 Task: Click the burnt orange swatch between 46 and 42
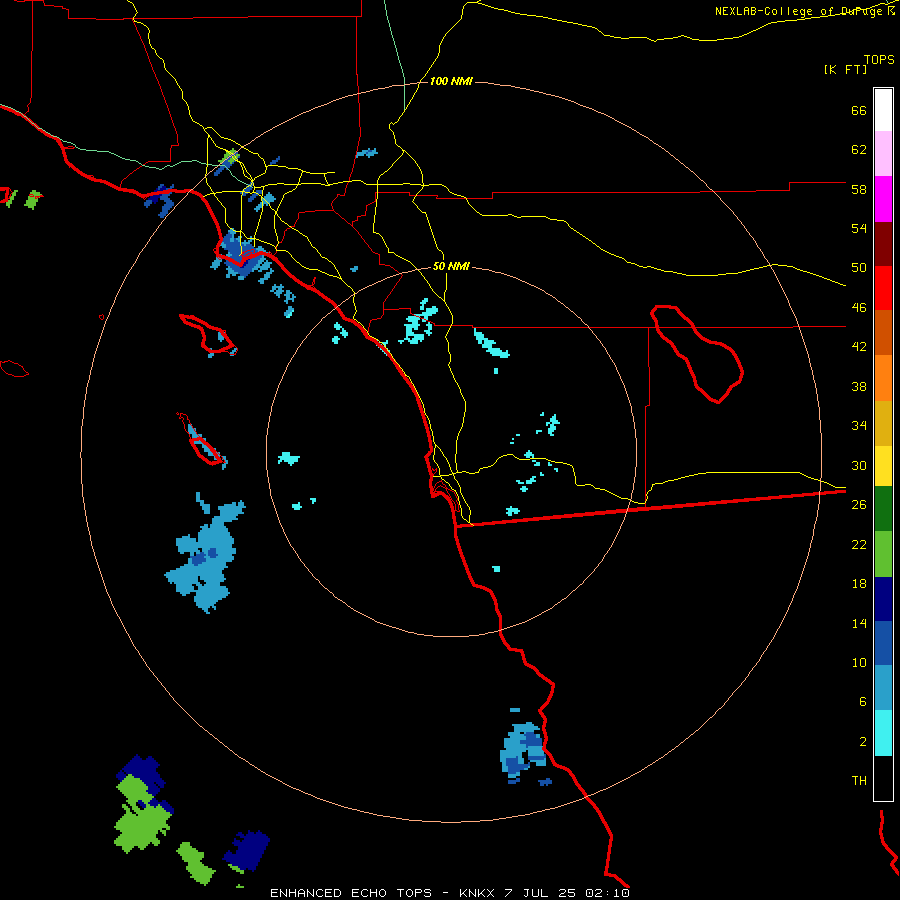[x=883, y=332]
